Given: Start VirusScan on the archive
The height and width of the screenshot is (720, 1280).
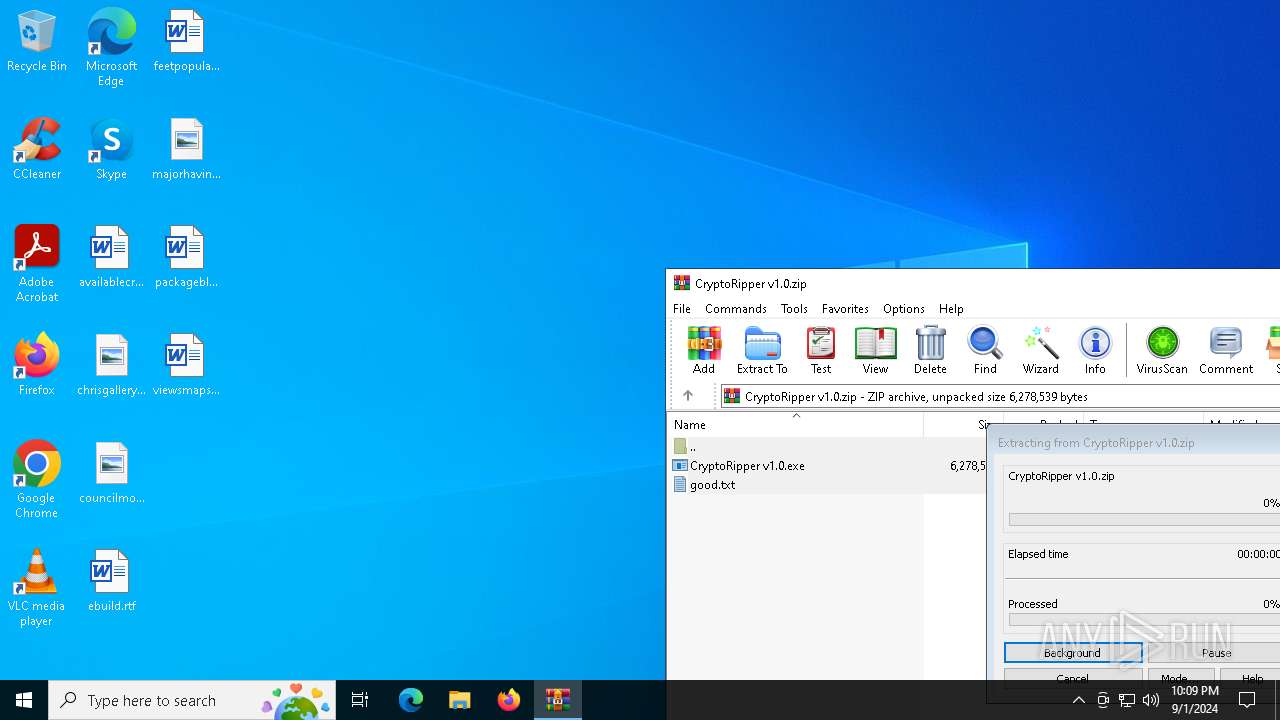Looking at the screenshot, I should pyautogui.click(x=1162, y=350).
